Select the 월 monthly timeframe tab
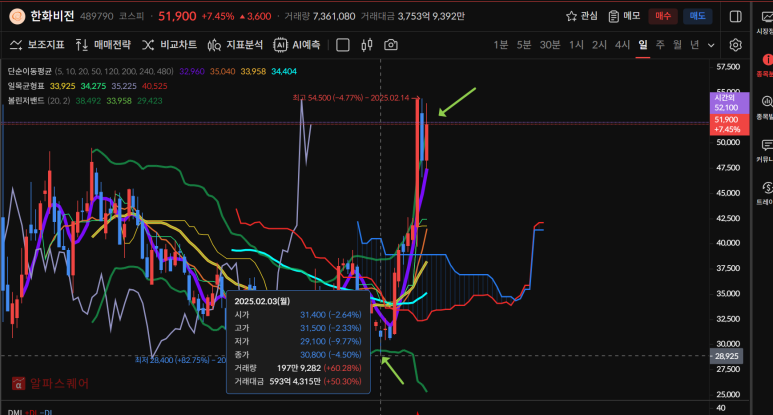This screenshot has height=415, width=773. tap(677, 45)
